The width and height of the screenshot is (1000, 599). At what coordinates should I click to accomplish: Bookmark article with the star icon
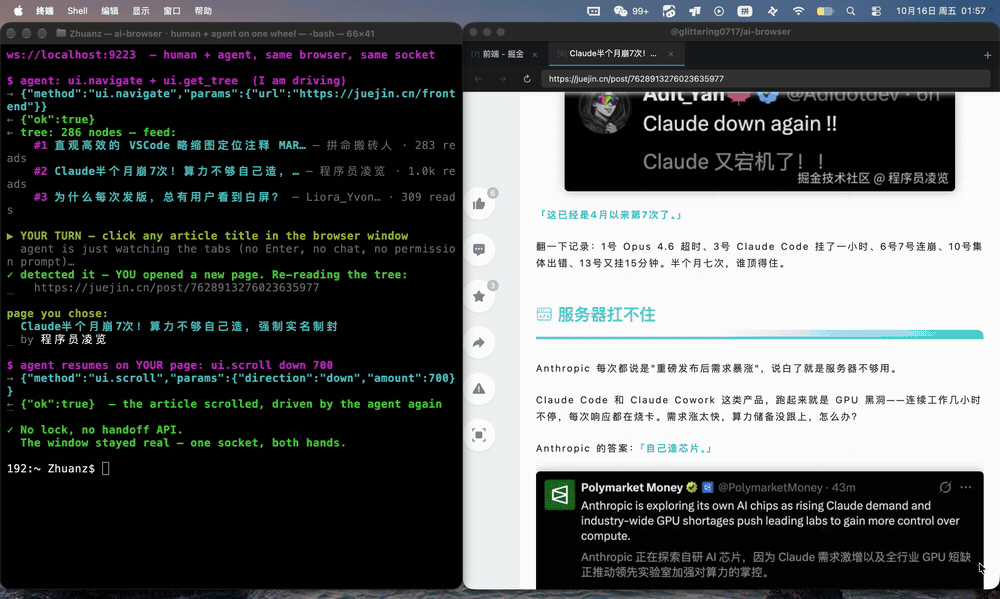pyautogui.click(x=479, y=296)
